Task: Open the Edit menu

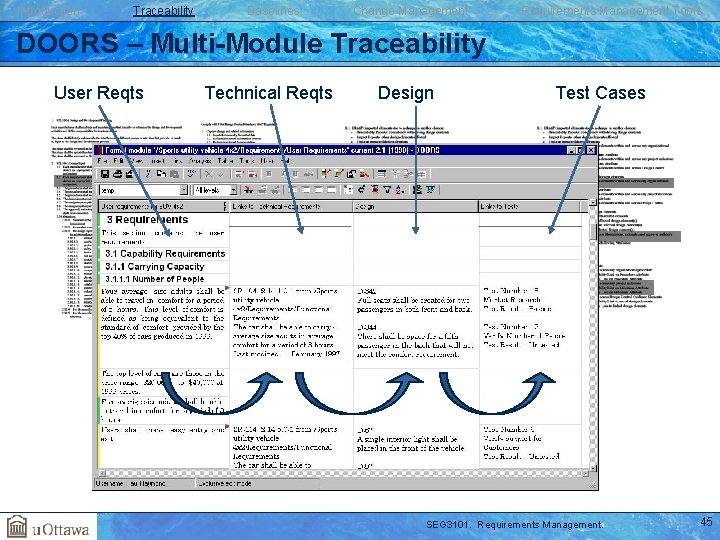Action: click(118, 161)
